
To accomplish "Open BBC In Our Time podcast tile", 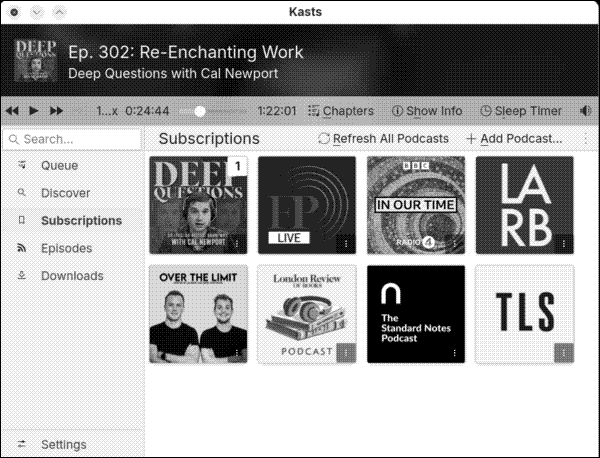I will coord(416,205).
